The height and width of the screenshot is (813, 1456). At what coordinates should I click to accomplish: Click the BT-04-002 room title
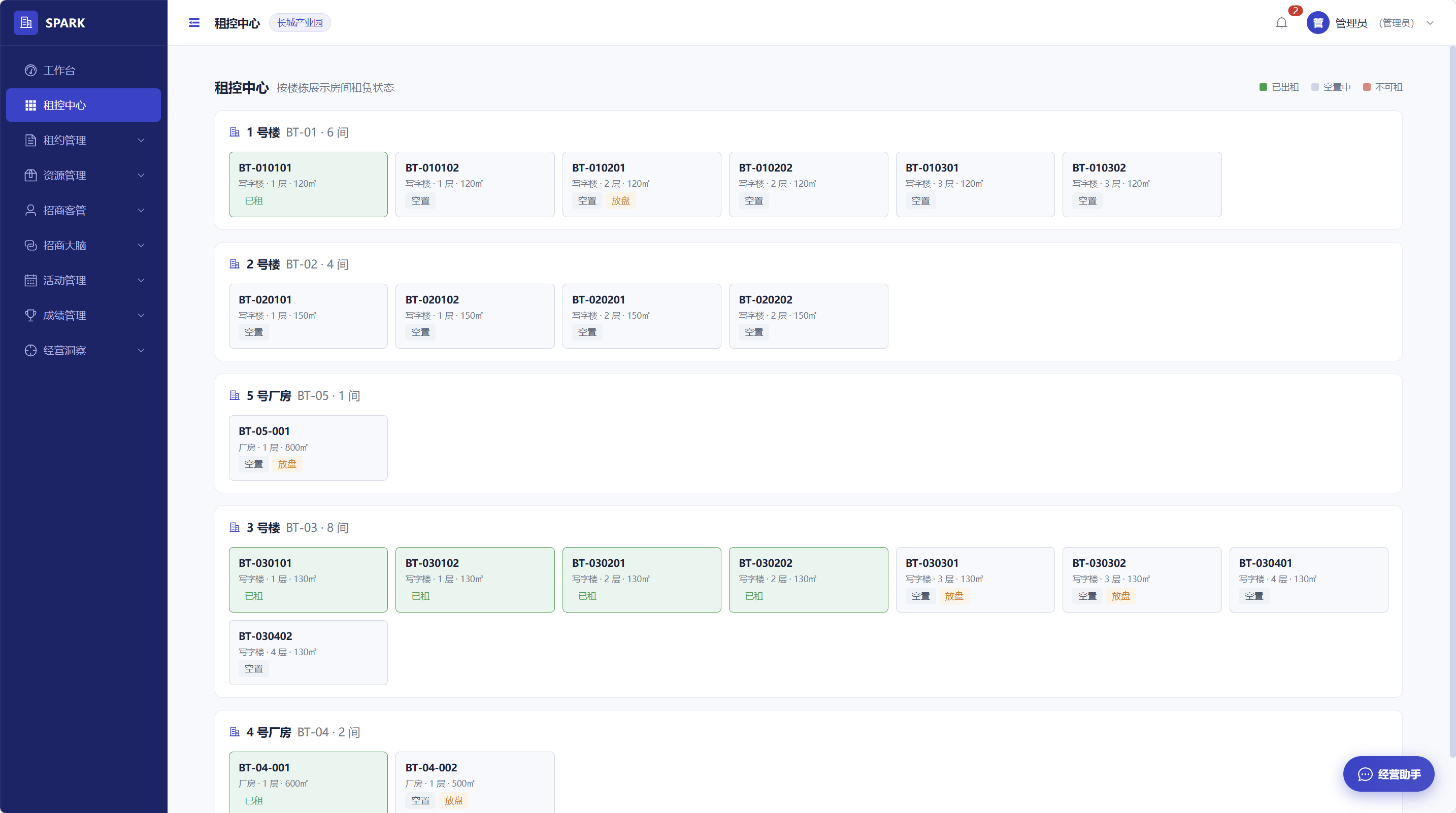pyautogui.click(x=431, y=767)
